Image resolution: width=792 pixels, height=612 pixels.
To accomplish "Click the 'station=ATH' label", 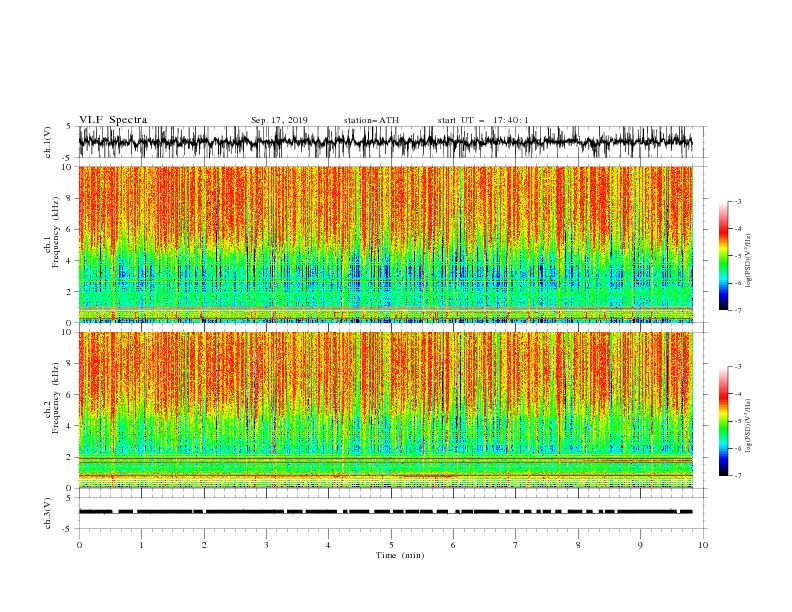I will pos(371,120).
